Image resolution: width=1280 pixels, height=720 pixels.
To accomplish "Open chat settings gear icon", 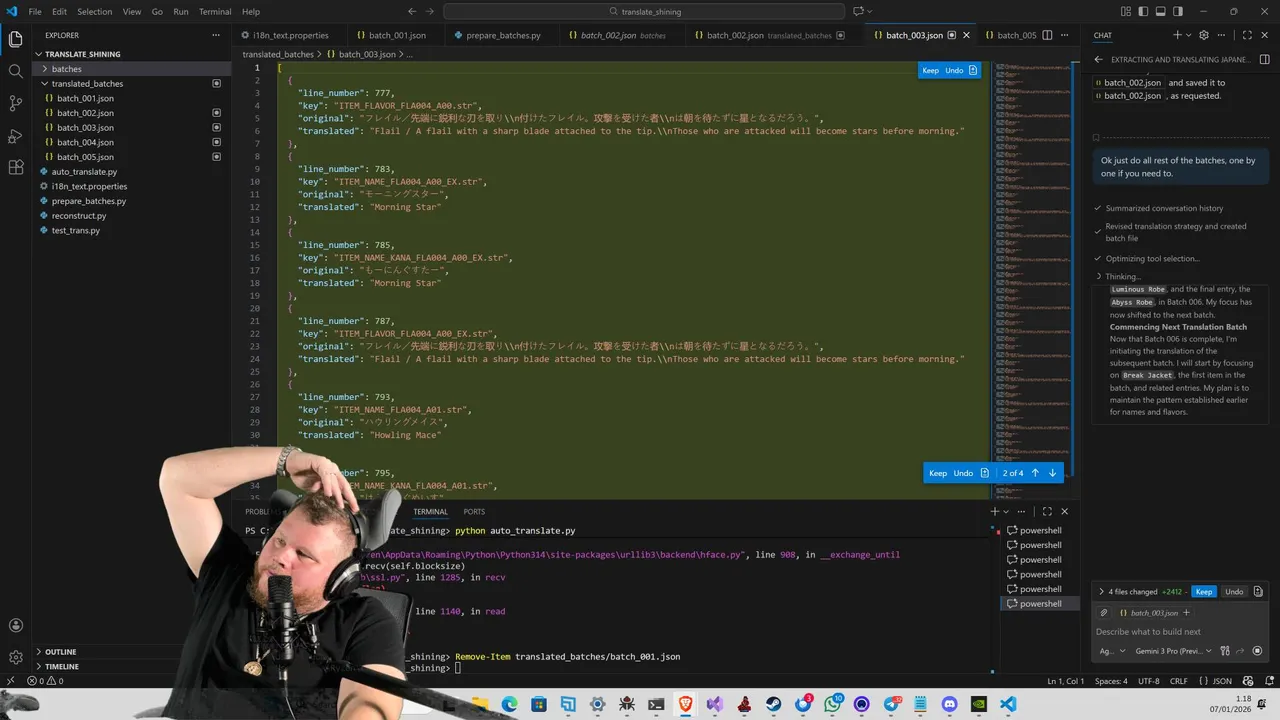I will [x=1204, y=35].
